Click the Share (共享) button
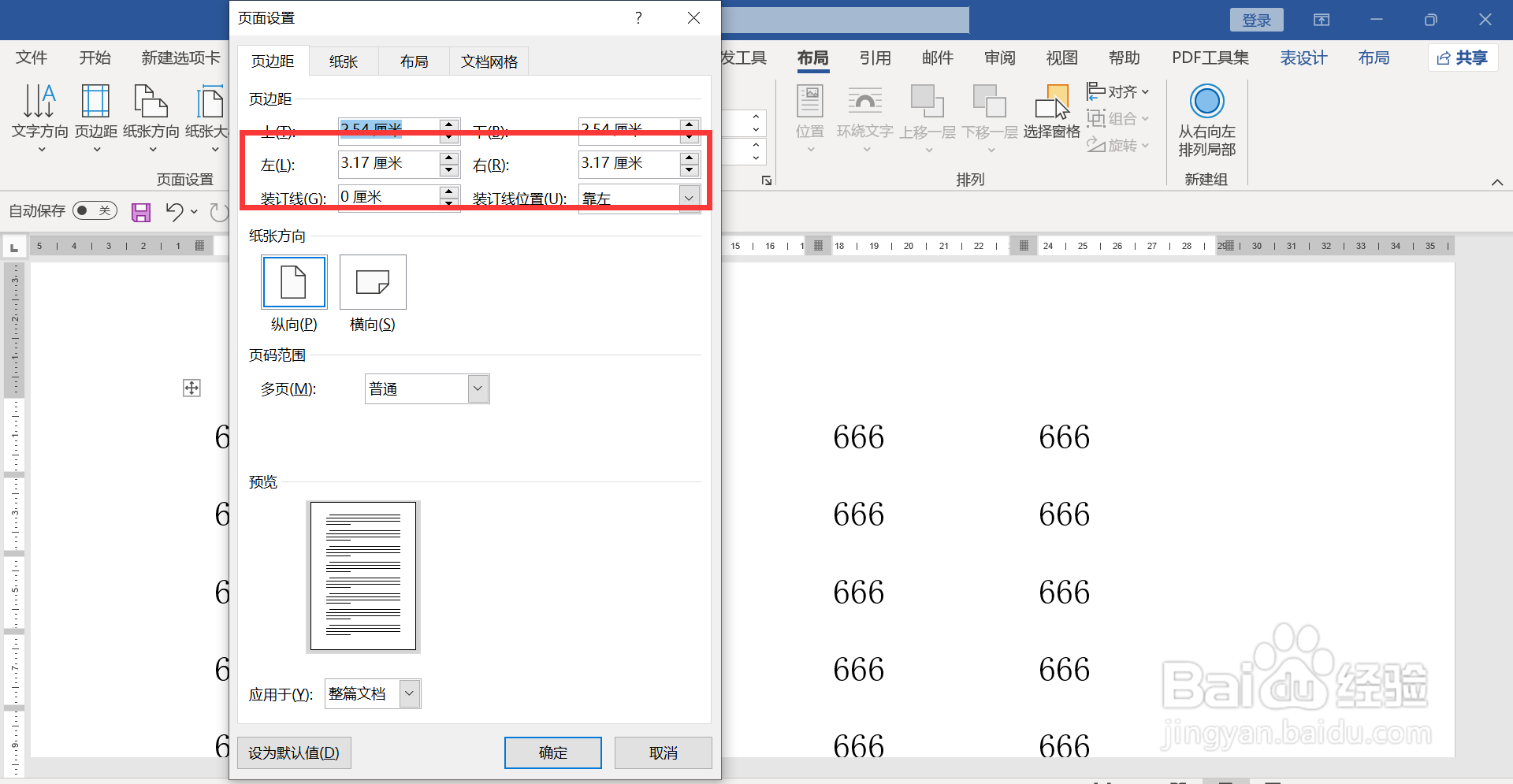 coord(1463,58)
